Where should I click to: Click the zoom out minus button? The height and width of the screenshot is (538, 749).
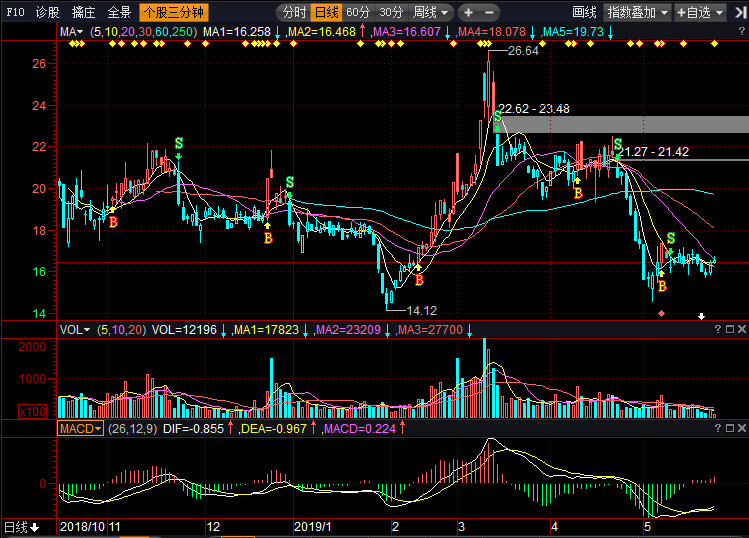[x=490, y=13]
